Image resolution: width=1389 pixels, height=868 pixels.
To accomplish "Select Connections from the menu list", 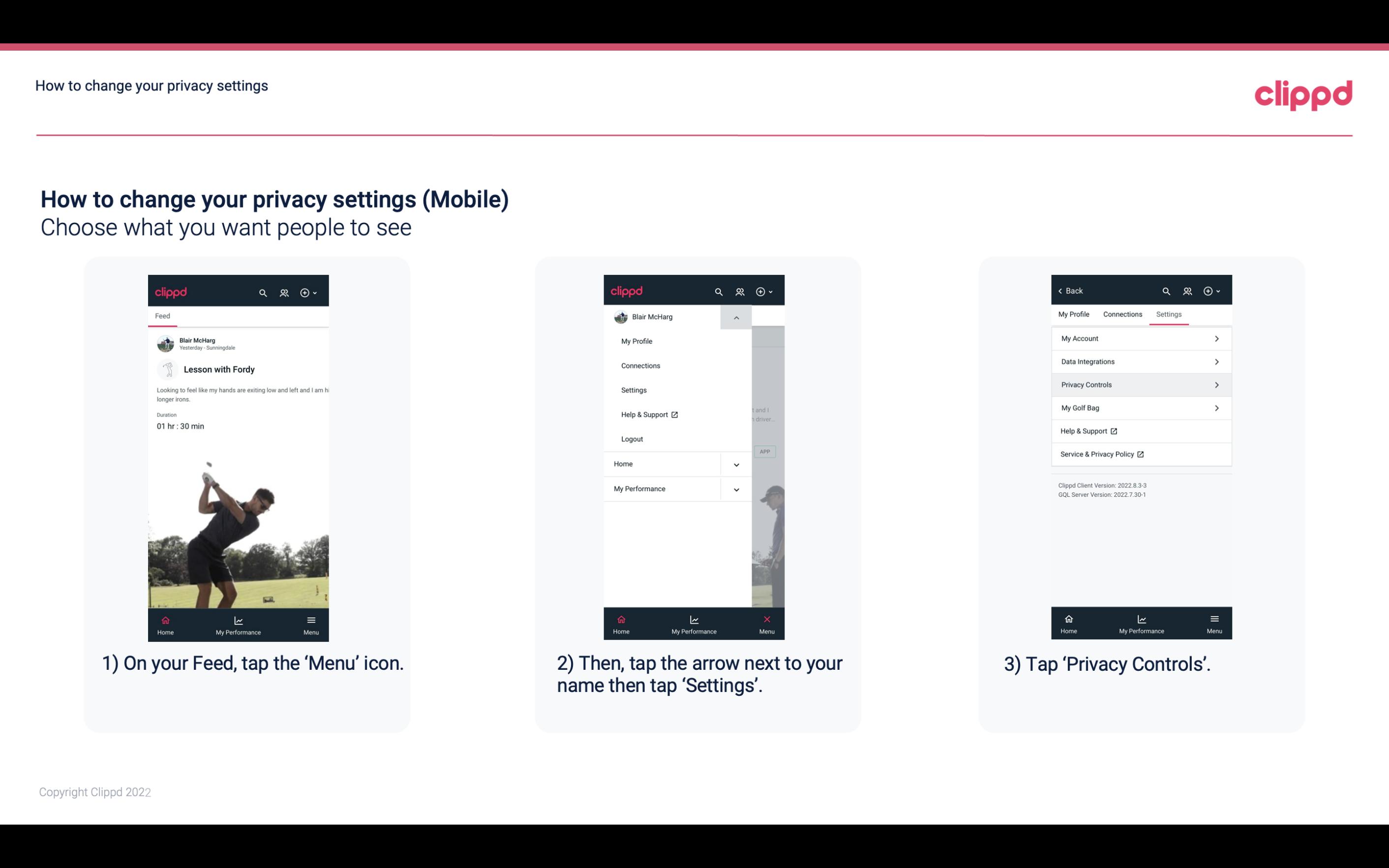I will [x=640, y=365].
